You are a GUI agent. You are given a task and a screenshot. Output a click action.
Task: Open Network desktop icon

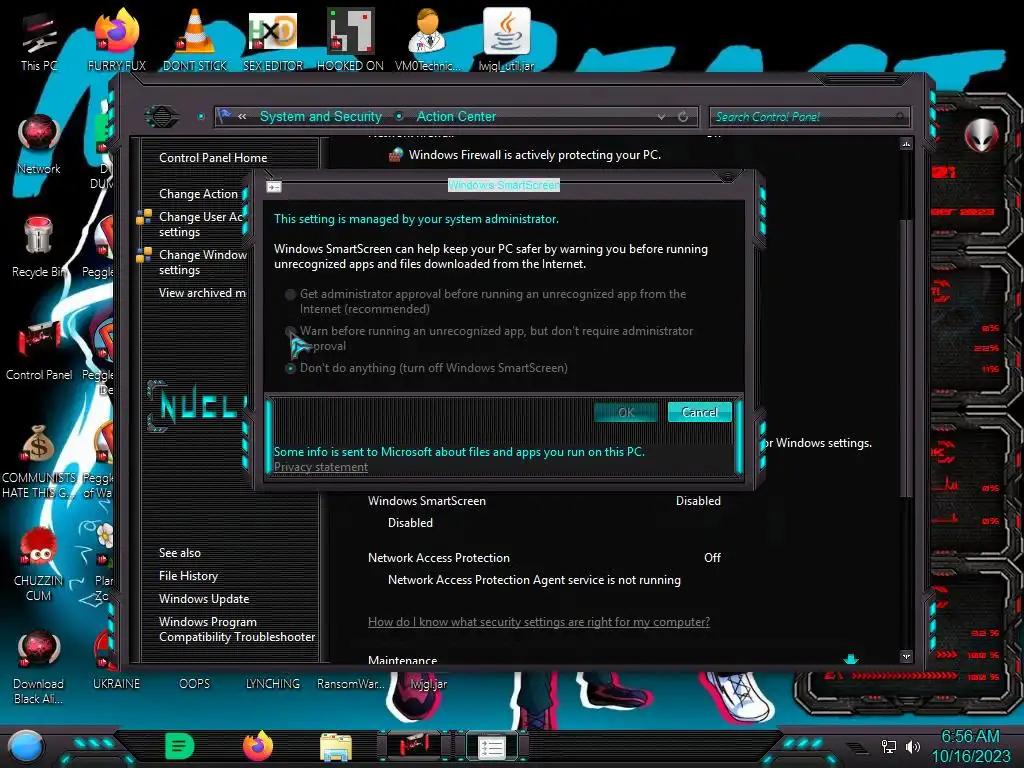[39, 144]
